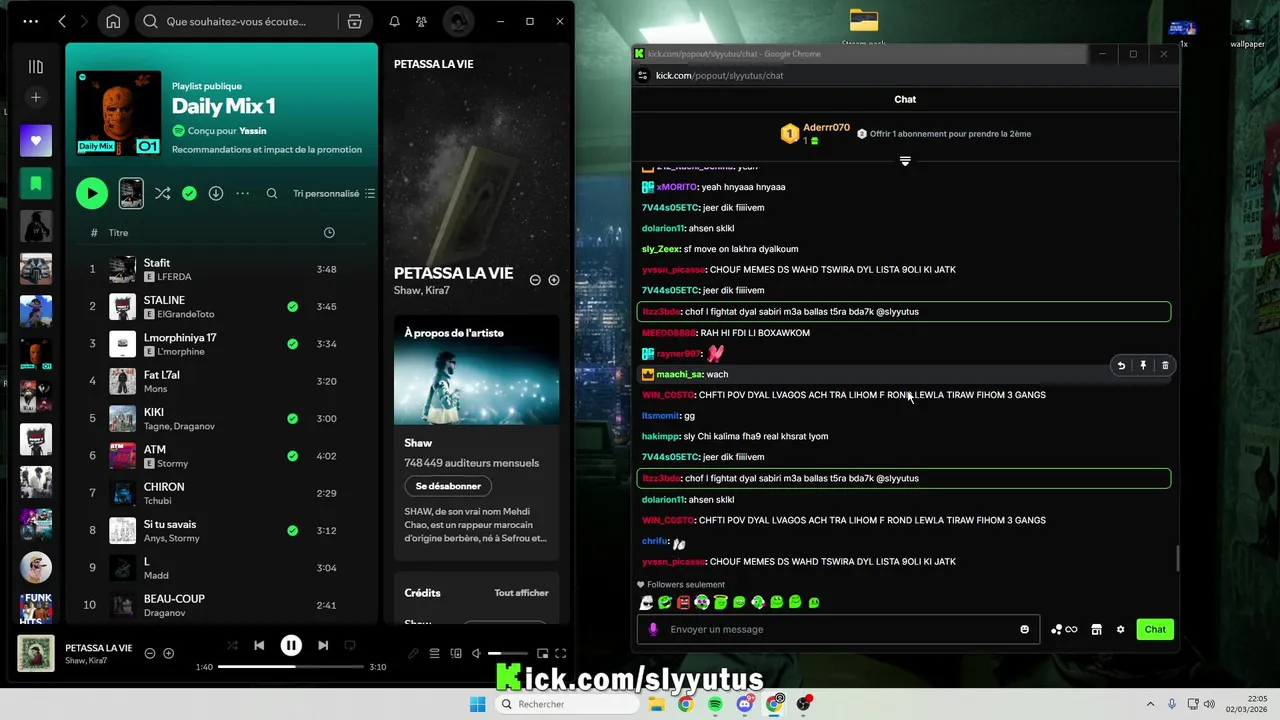1280x720 pixels.
Task: Enter Spotify fullscreen mode
Action: point(561,653)
